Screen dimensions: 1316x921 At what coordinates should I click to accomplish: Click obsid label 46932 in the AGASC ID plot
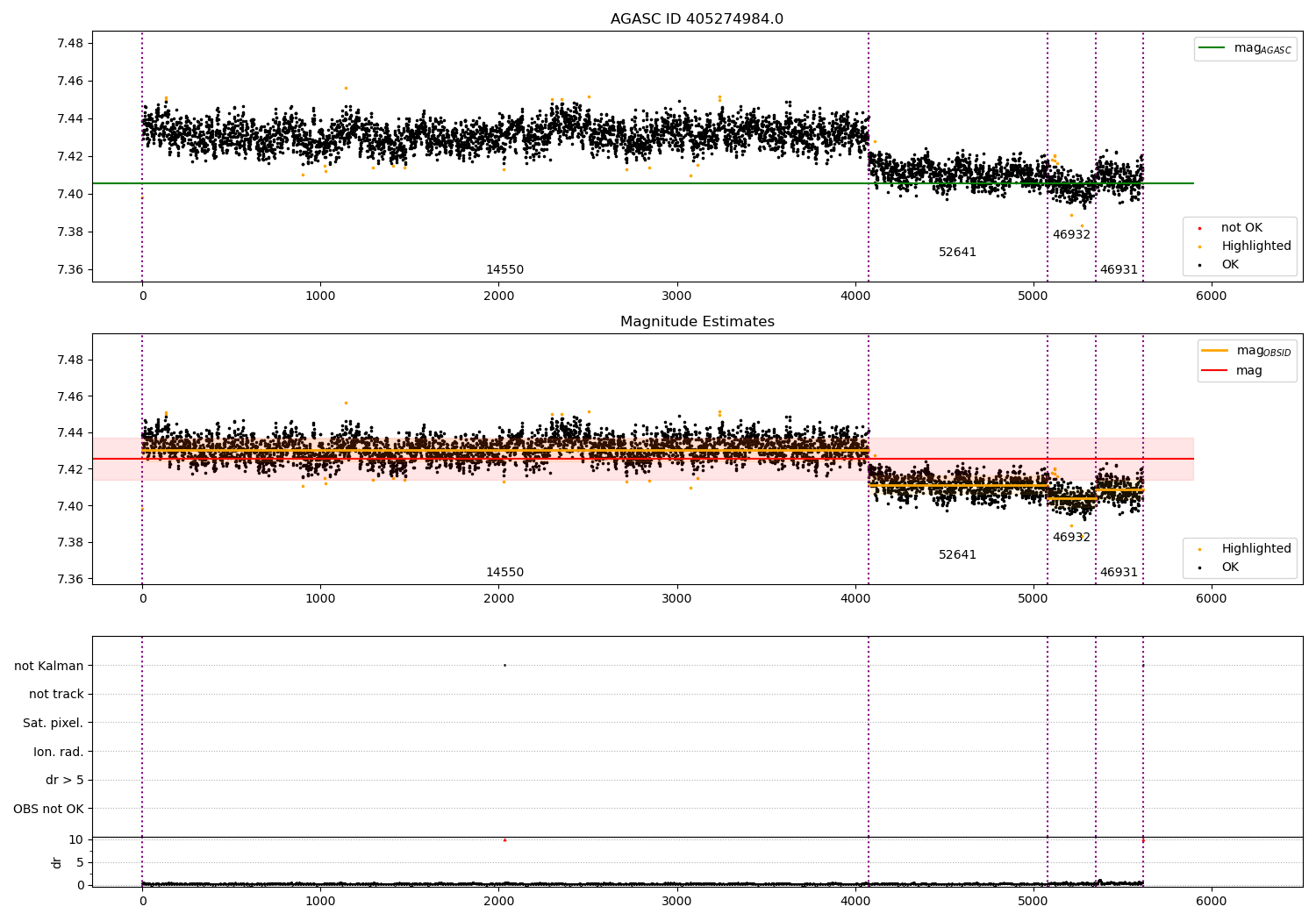click(1071, 235)
